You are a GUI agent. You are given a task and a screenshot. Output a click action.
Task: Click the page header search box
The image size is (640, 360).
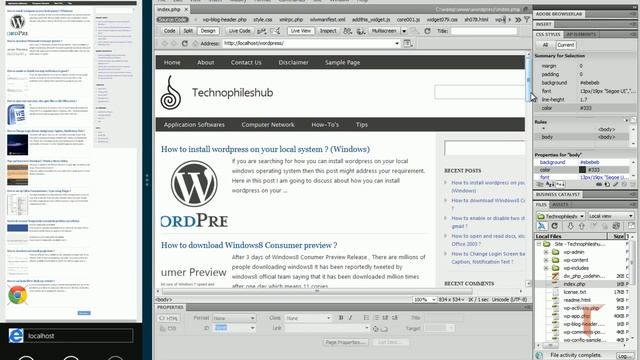tap(479, 92)
